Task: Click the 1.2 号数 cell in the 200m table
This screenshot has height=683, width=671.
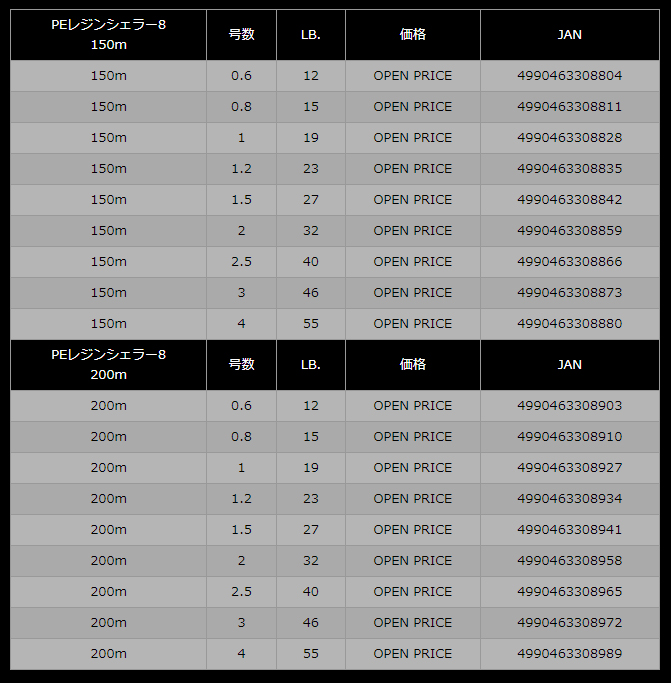Action: click(241, 499)
